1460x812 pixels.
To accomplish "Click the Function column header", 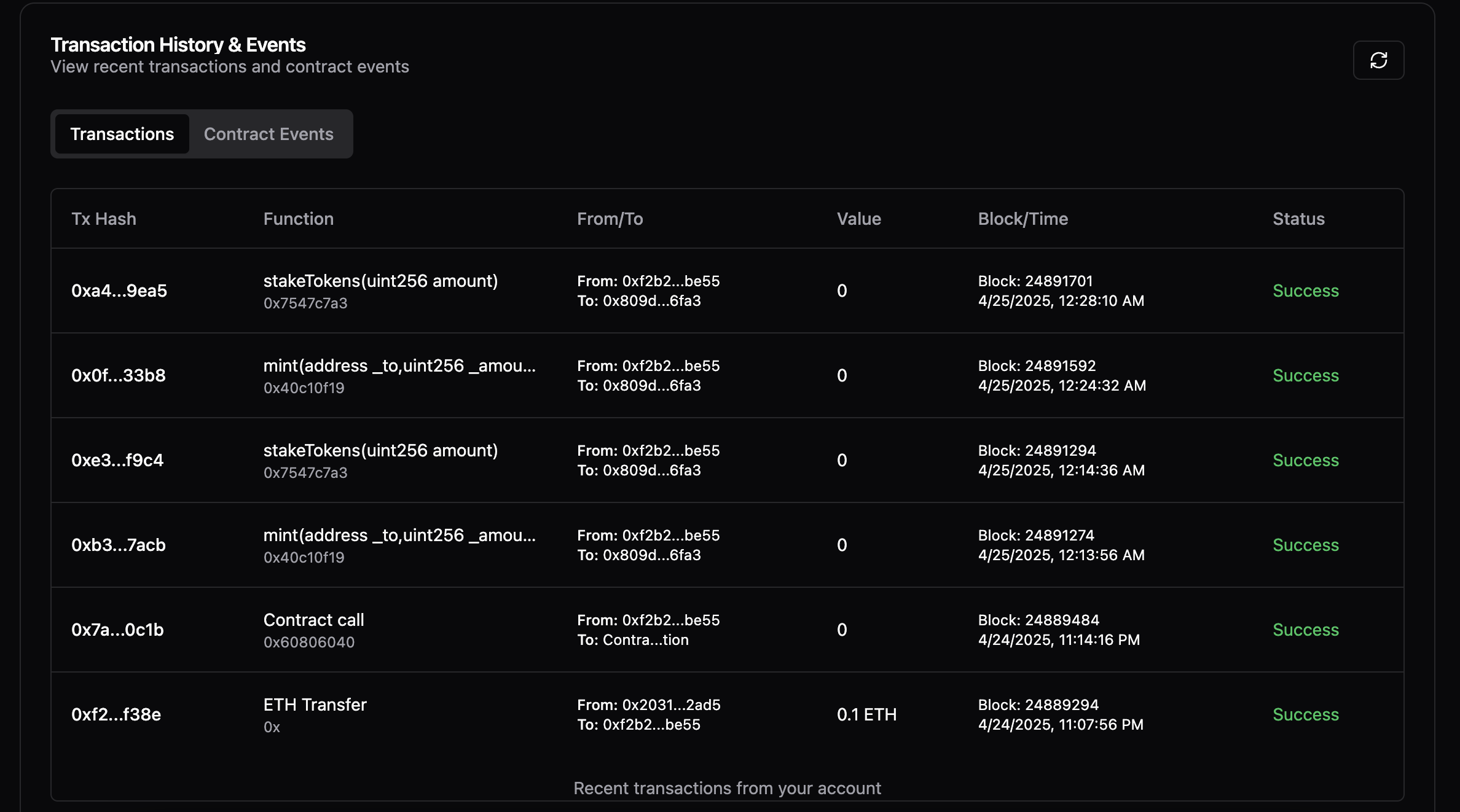I will 299,219.
